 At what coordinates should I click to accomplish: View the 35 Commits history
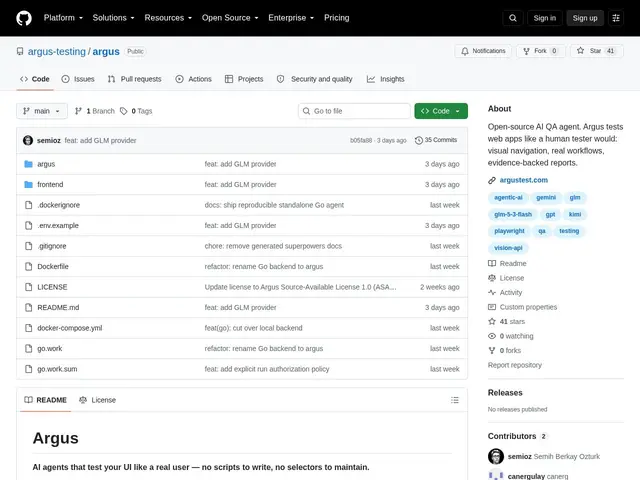[436, 140]
